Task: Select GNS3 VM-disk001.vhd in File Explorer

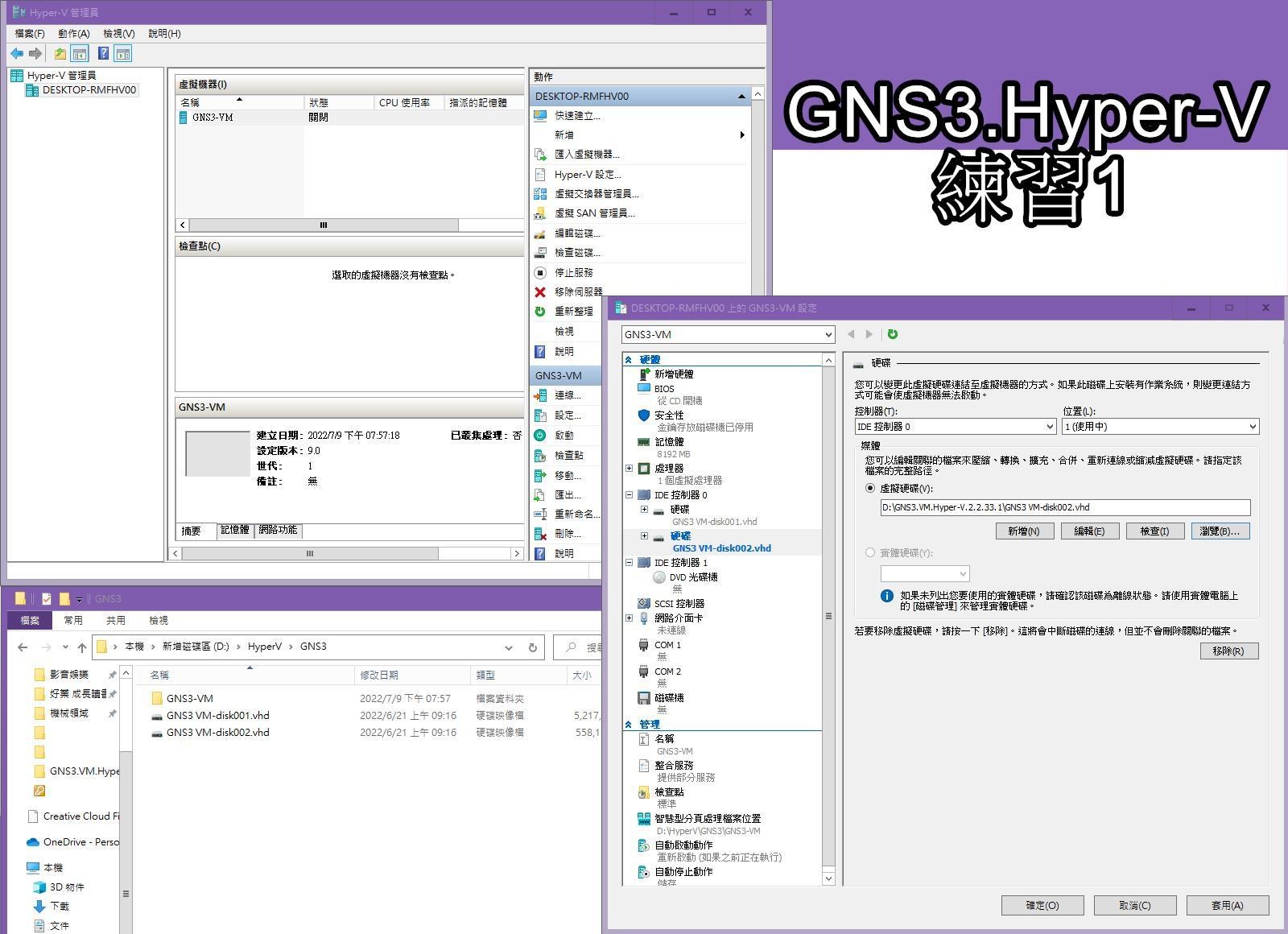Action: pos(217,716)
